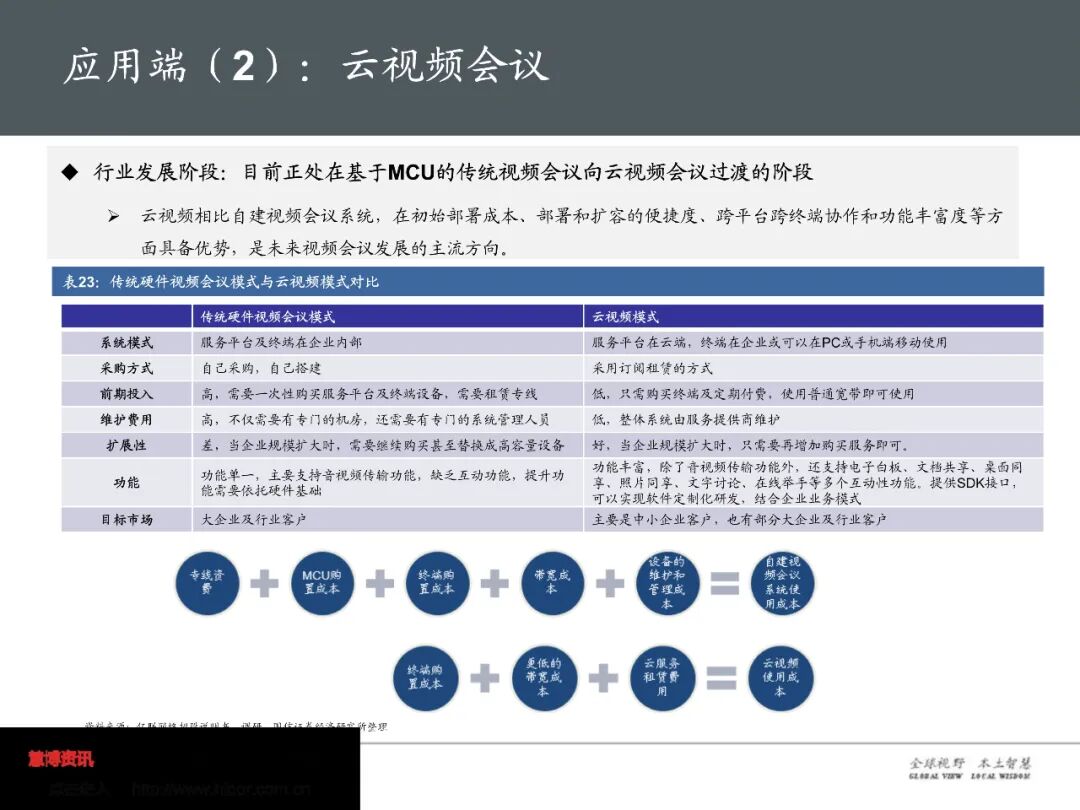Click the 云服务租赁费用 circle
The height and width of the screenshot is (810, 1080).
click(x=662, y=678)
